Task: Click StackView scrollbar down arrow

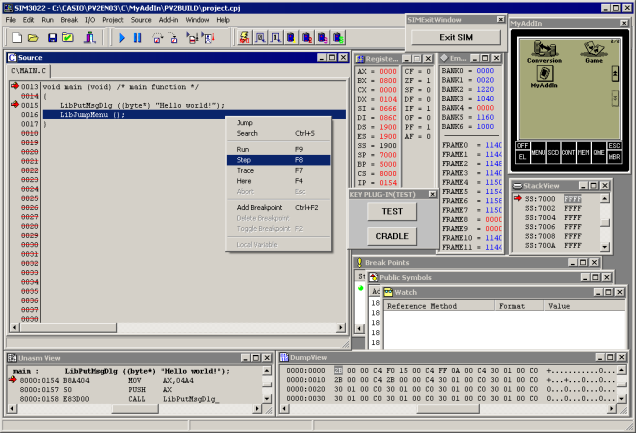Action: 605,247
